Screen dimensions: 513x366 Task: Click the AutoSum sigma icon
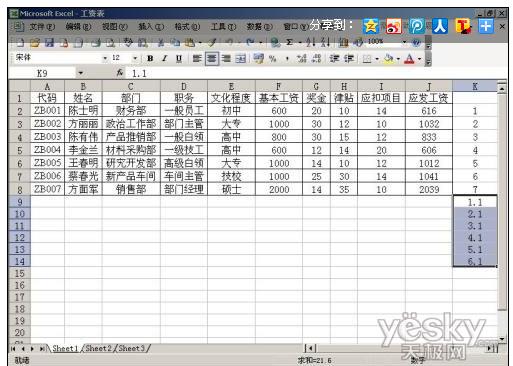289,42
